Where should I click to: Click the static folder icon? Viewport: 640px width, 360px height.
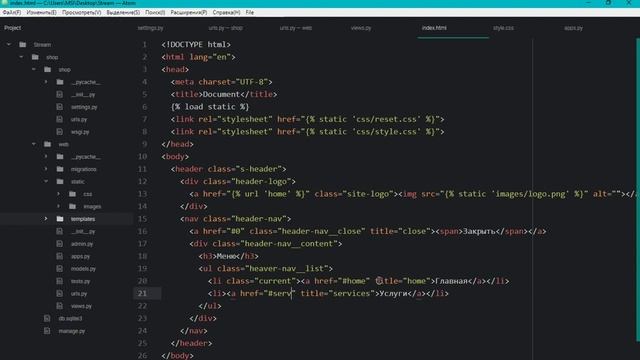coord(60,182)
